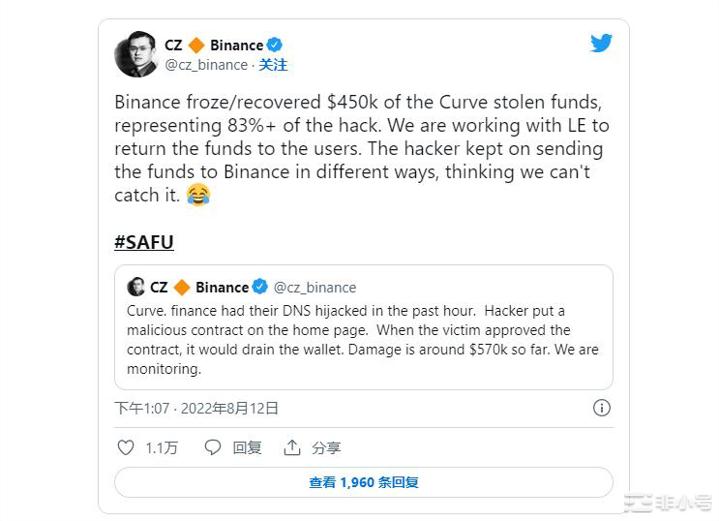Image resolution: width=719 pixels, height=521 pixels.
Task: Open the tweet info circle icon
Action: point(601,408)
